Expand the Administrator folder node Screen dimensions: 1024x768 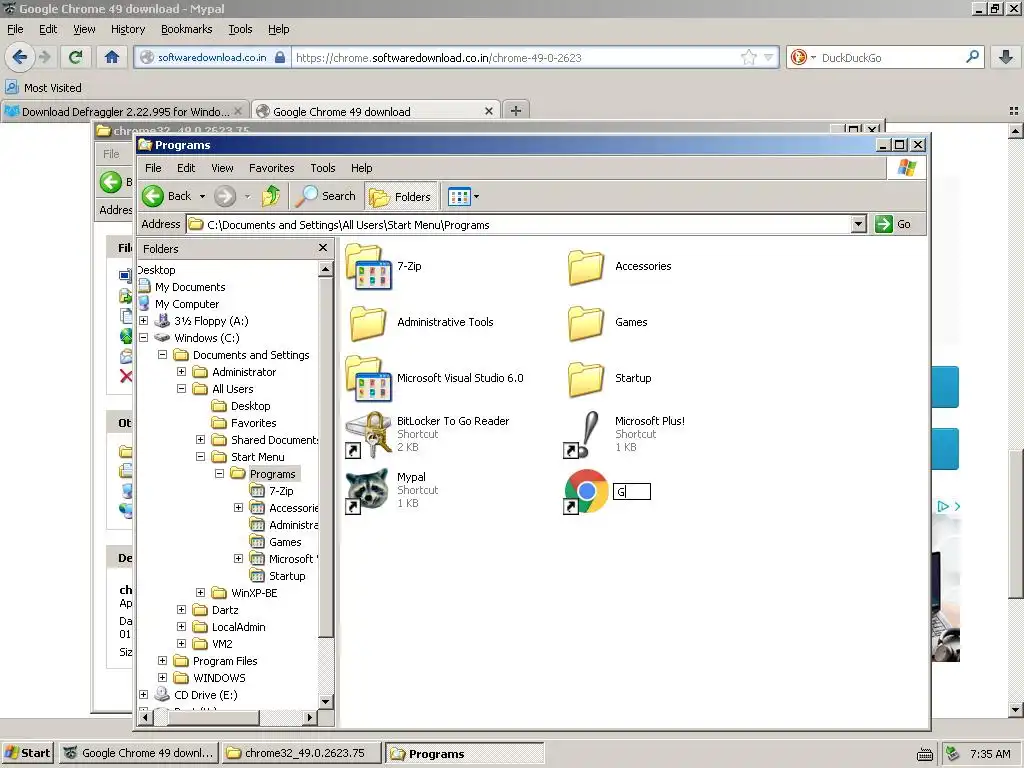(182, 372)
